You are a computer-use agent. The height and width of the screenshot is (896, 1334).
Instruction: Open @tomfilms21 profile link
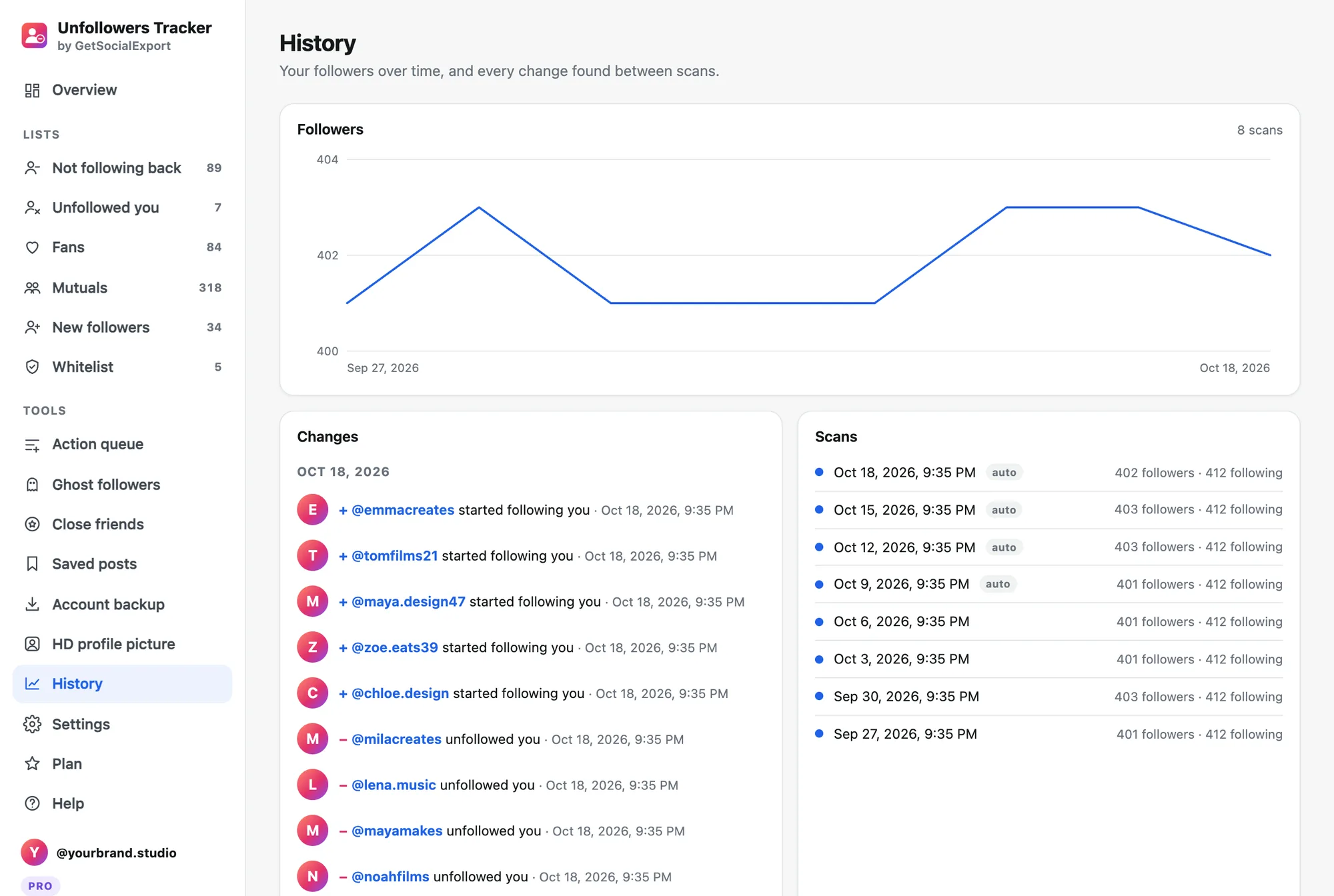[394, 556]
